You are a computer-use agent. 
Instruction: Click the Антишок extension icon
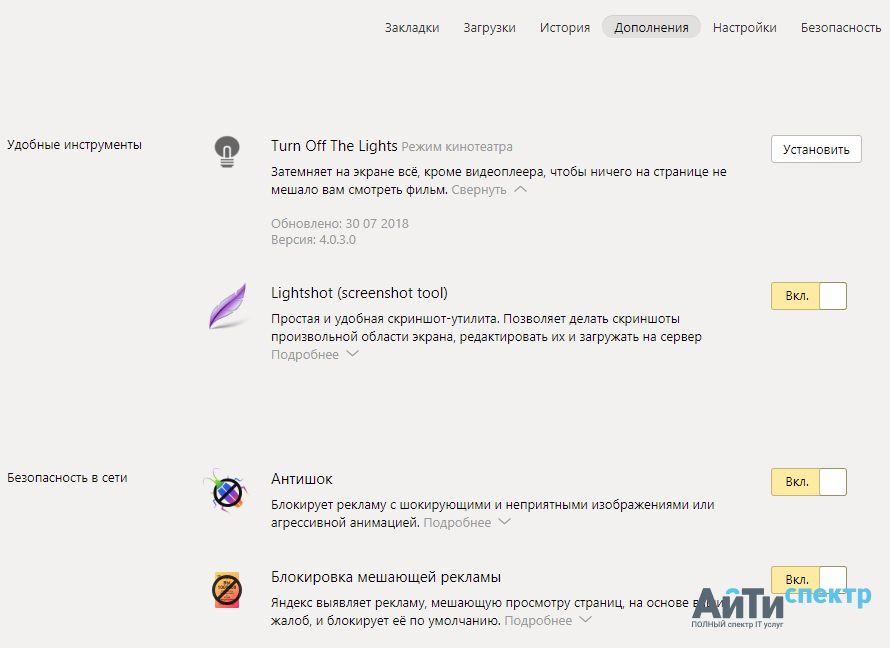[x=225, y=491]
